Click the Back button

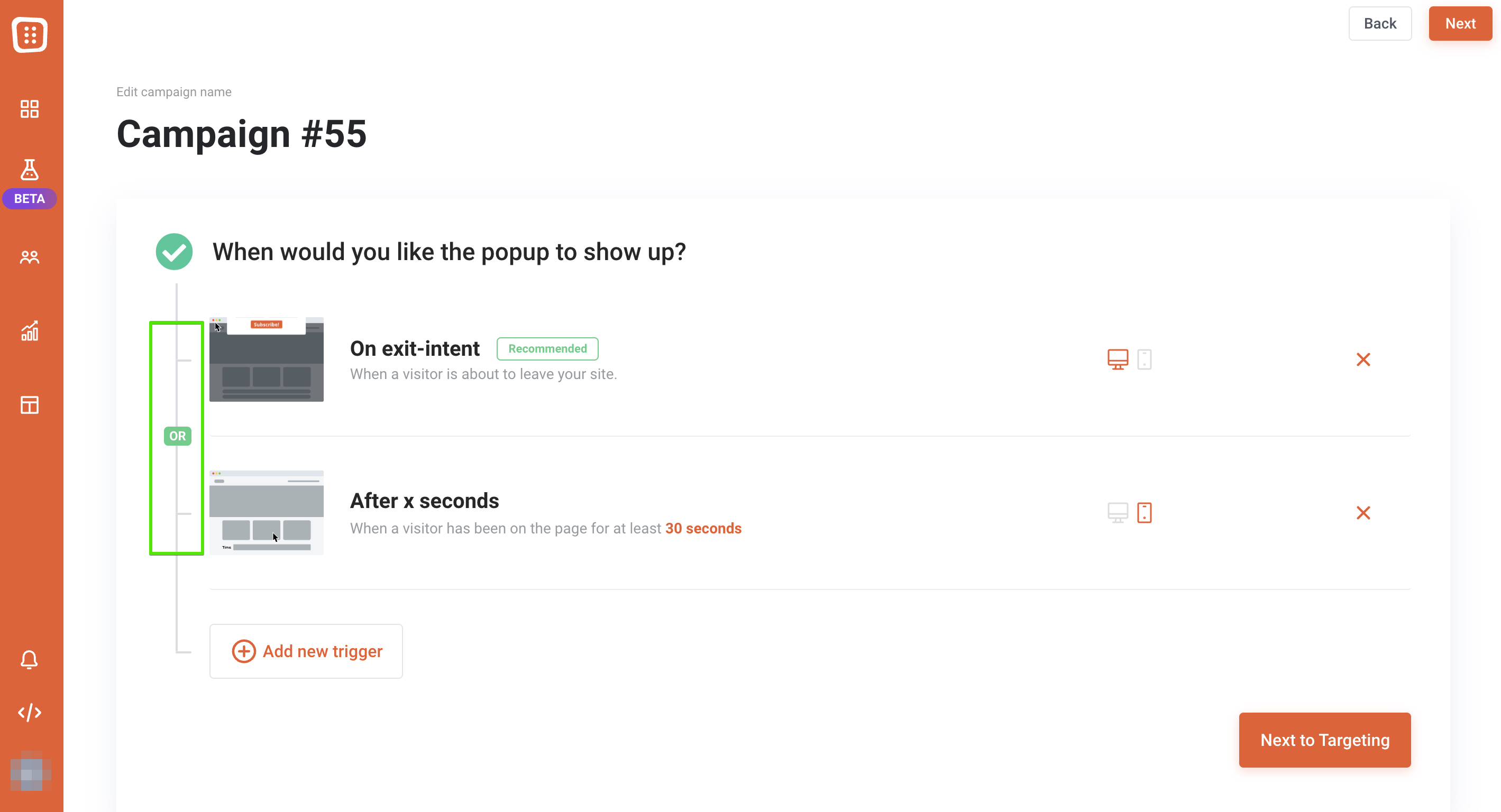1380,23
